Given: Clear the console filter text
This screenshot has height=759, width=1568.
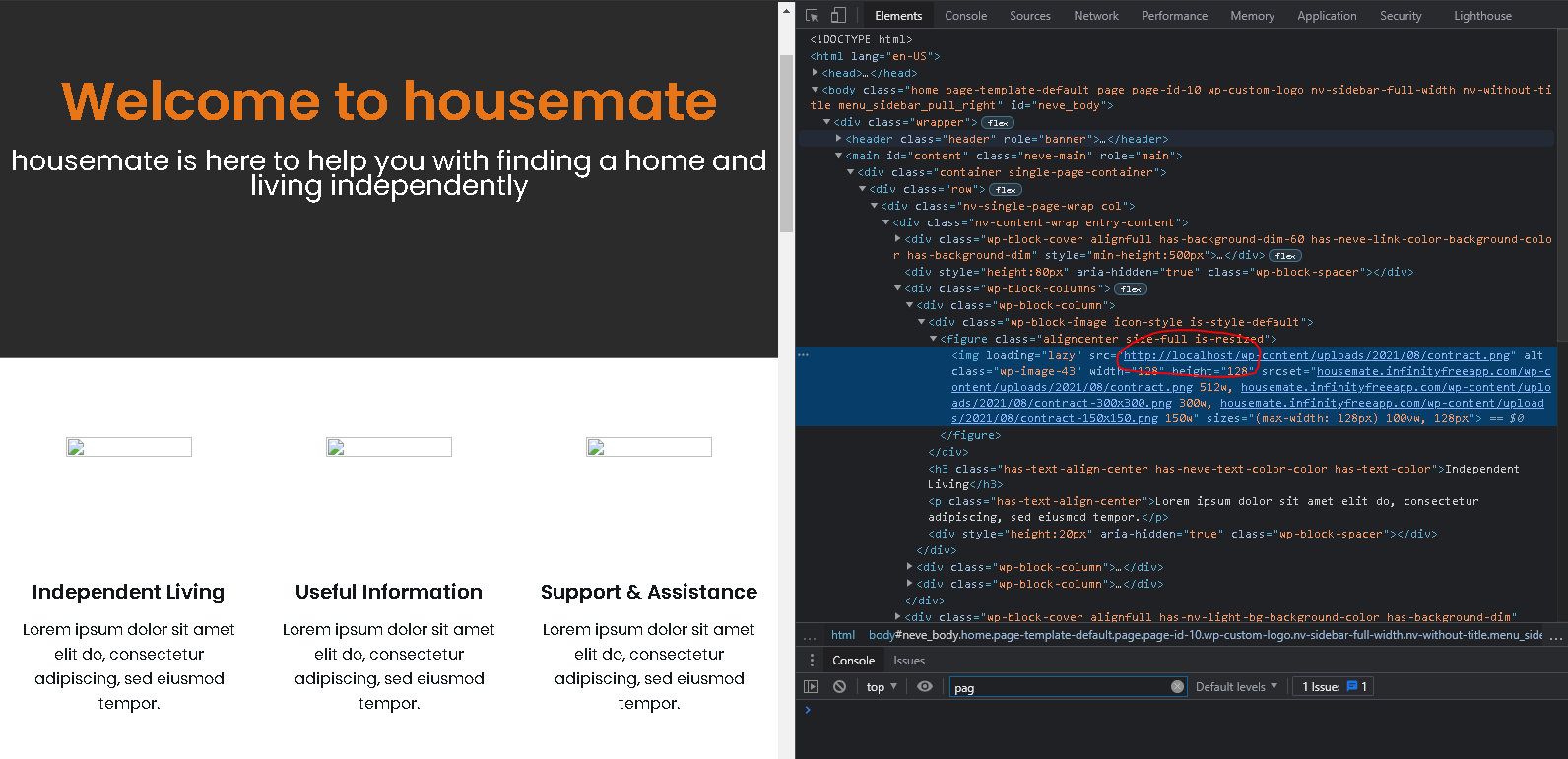Looking at the screenshot, I should pos(1177,687).
